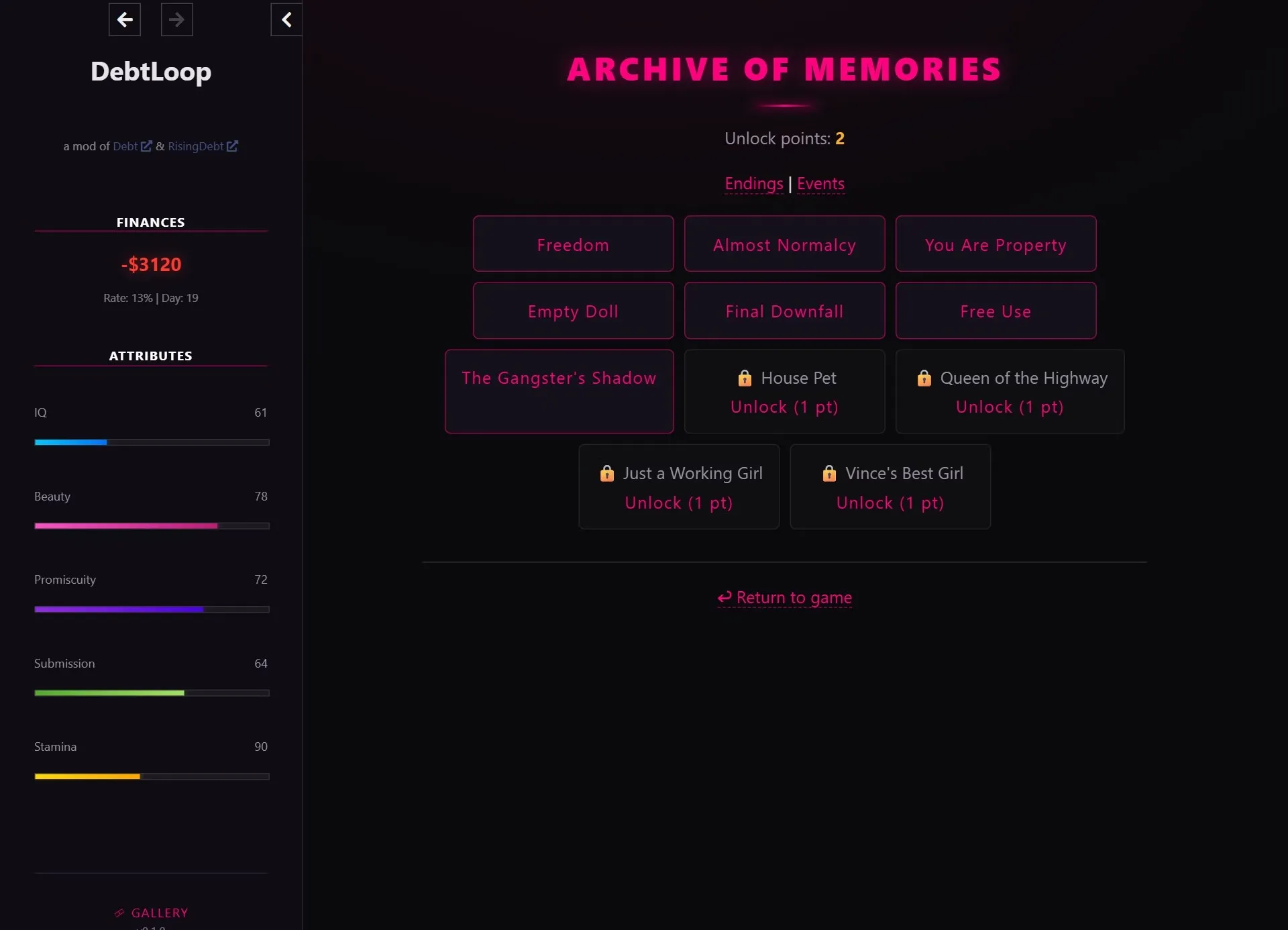This screenshot has width=1288, height=930.
Task: Open the Debt external link
Action: coord(132,146)
